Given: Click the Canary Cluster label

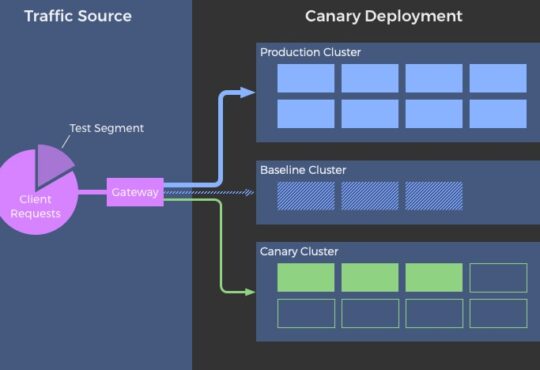Looking at the screenshot, I should pyautogui.click(x=299, y=251).
